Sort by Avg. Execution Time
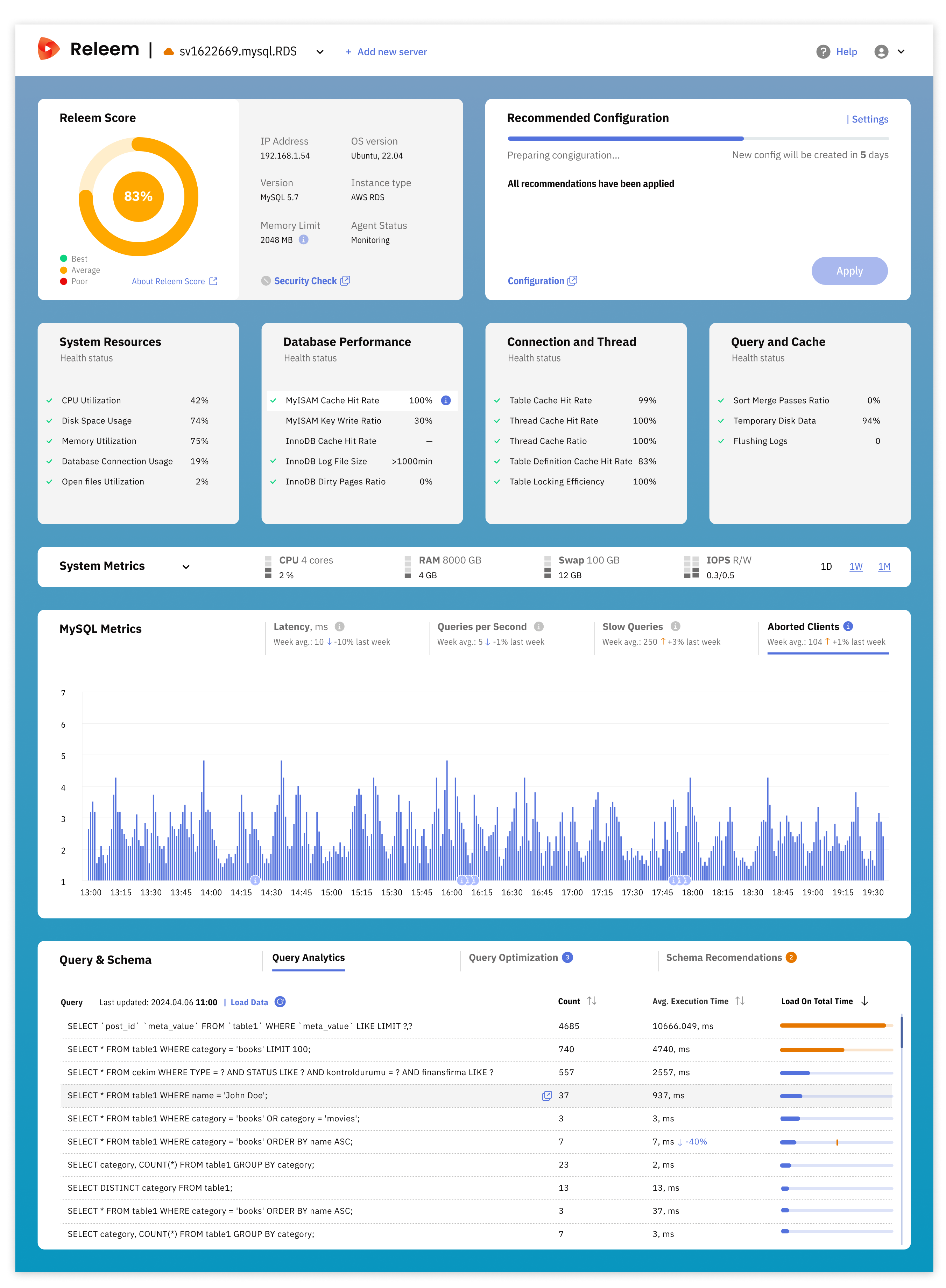The height and width of the screenshot is (1288, 946). click(x=740, y=1001)
